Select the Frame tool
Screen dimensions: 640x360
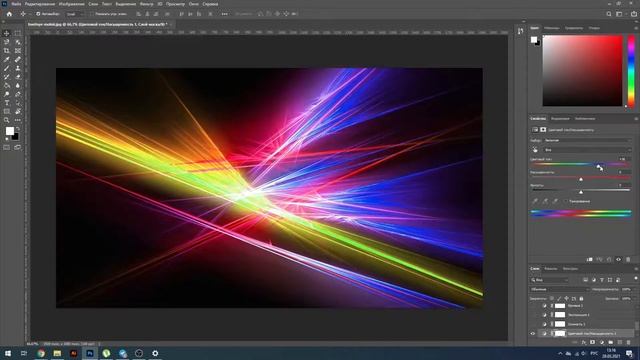point(18,51)
